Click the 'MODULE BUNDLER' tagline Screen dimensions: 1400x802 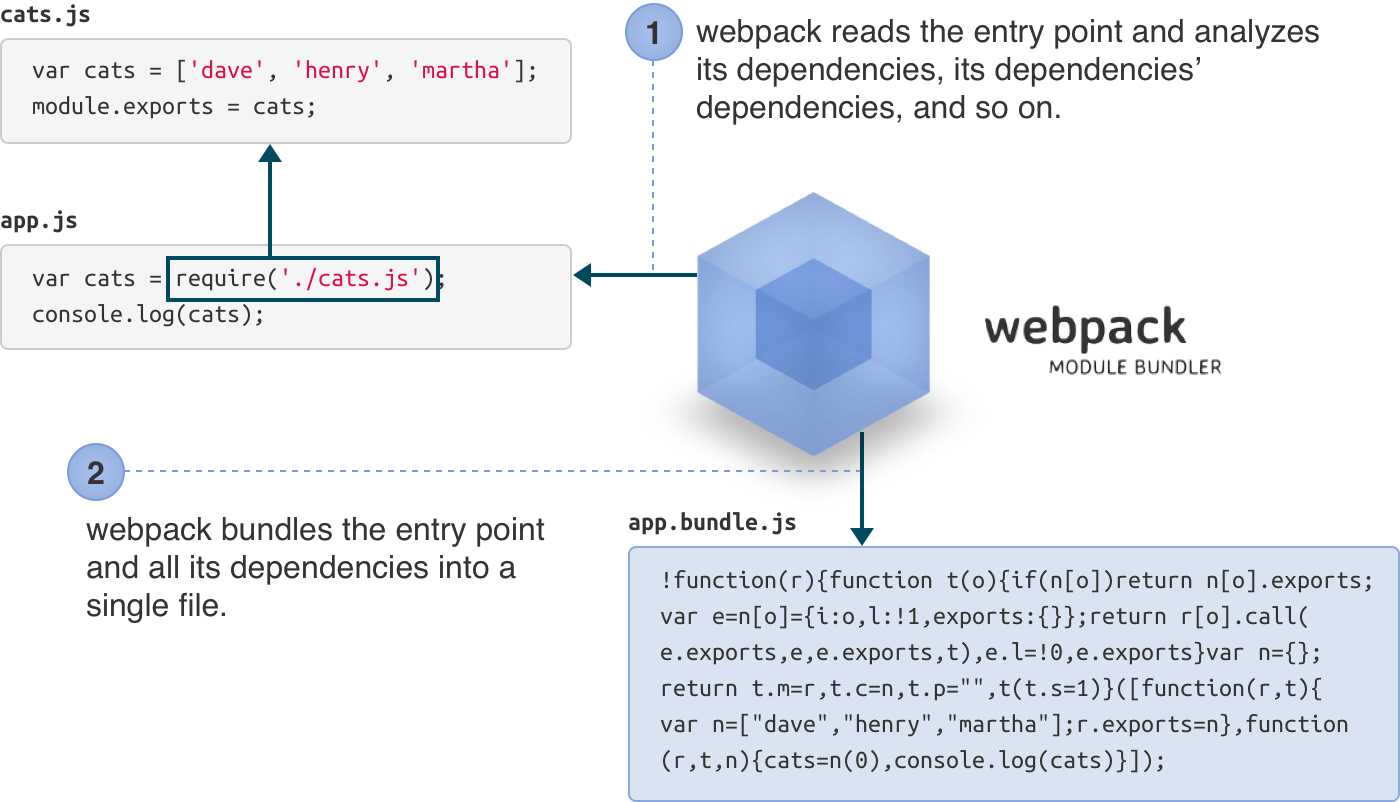click(1135, 367)
